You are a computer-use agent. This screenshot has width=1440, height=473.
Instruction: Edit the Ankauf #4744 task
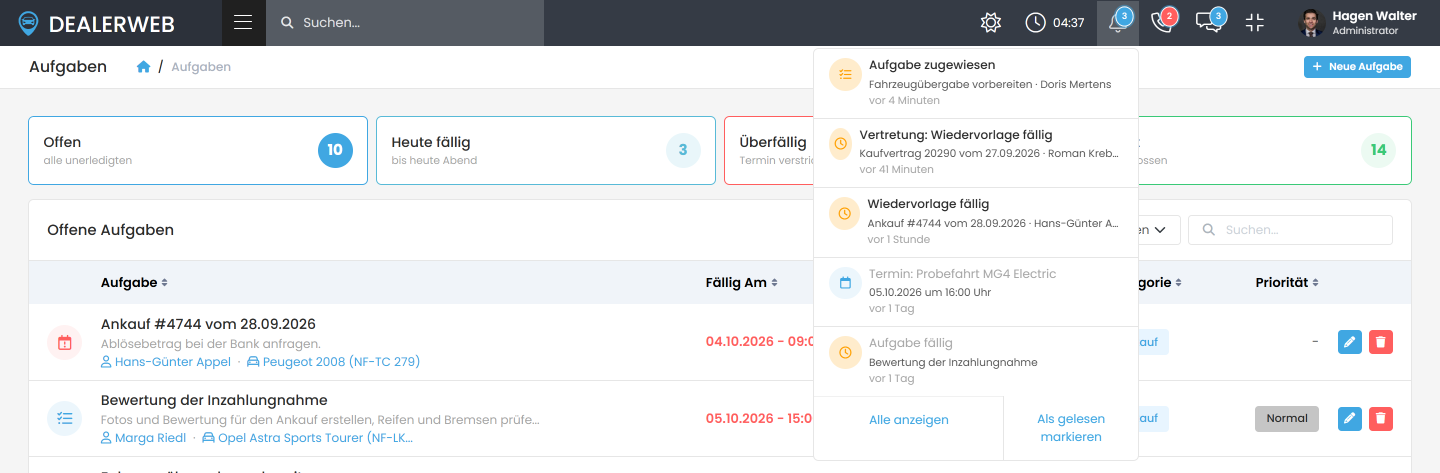coord(1350,342)
